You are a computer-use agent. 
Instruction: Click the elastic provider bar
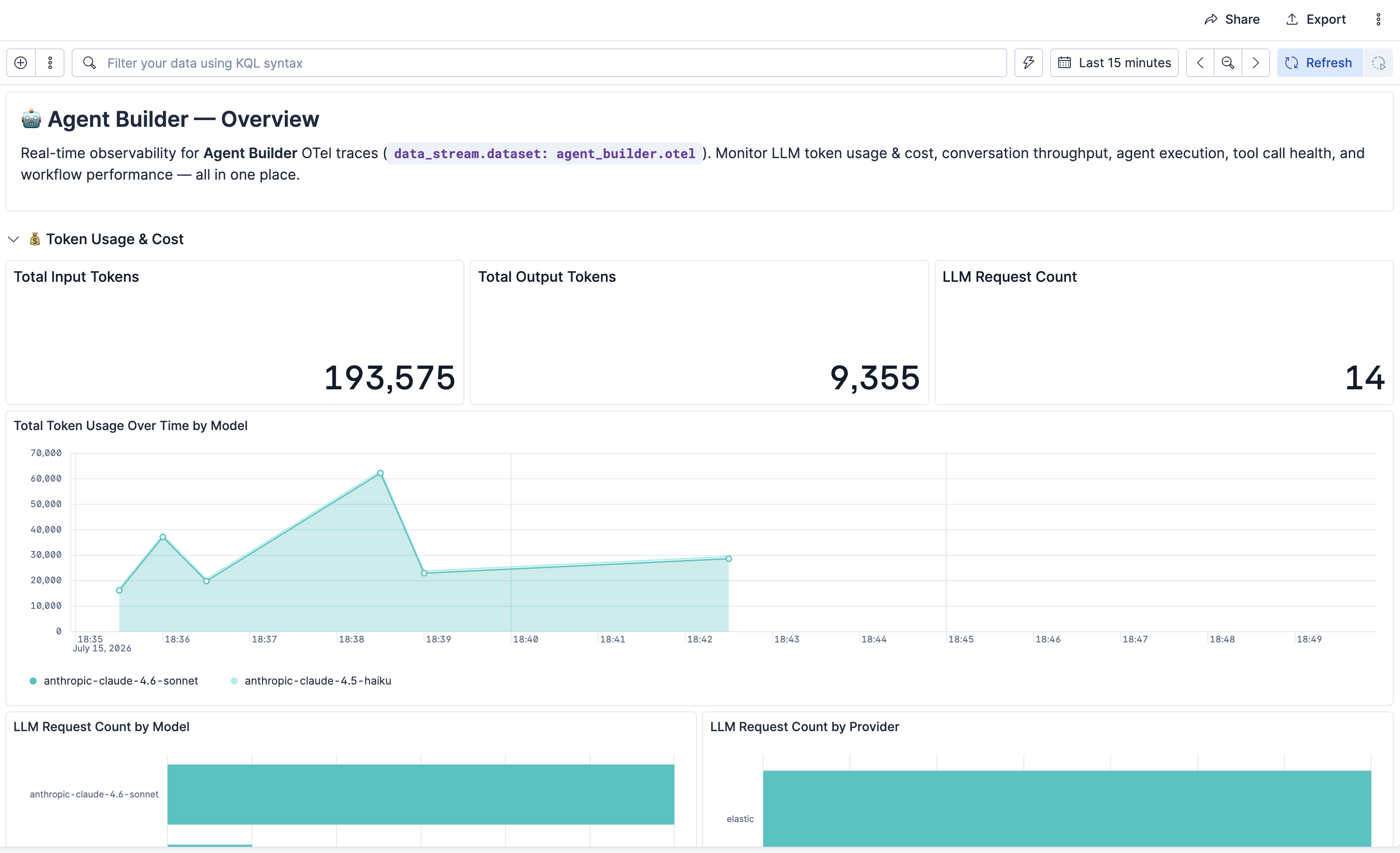(x=1066, y=808)
